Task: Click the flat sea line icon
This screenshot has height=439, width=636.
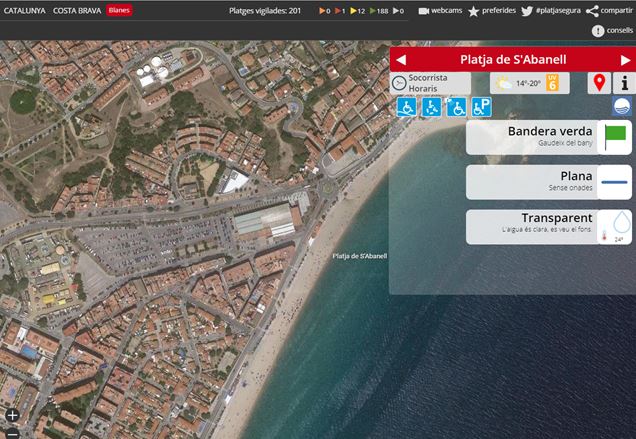Action: coord(615,182)
